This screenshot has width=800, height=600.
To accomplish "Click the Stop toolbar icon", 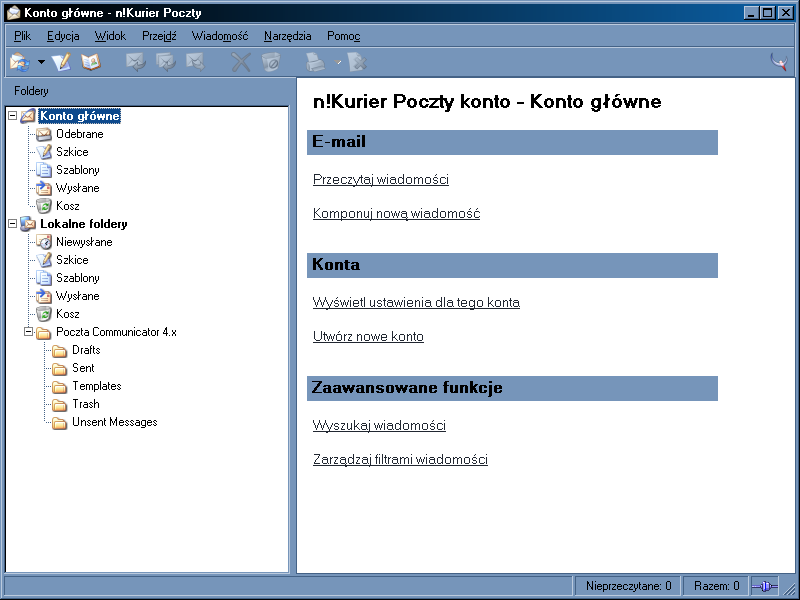I will [x=357, y=62].
